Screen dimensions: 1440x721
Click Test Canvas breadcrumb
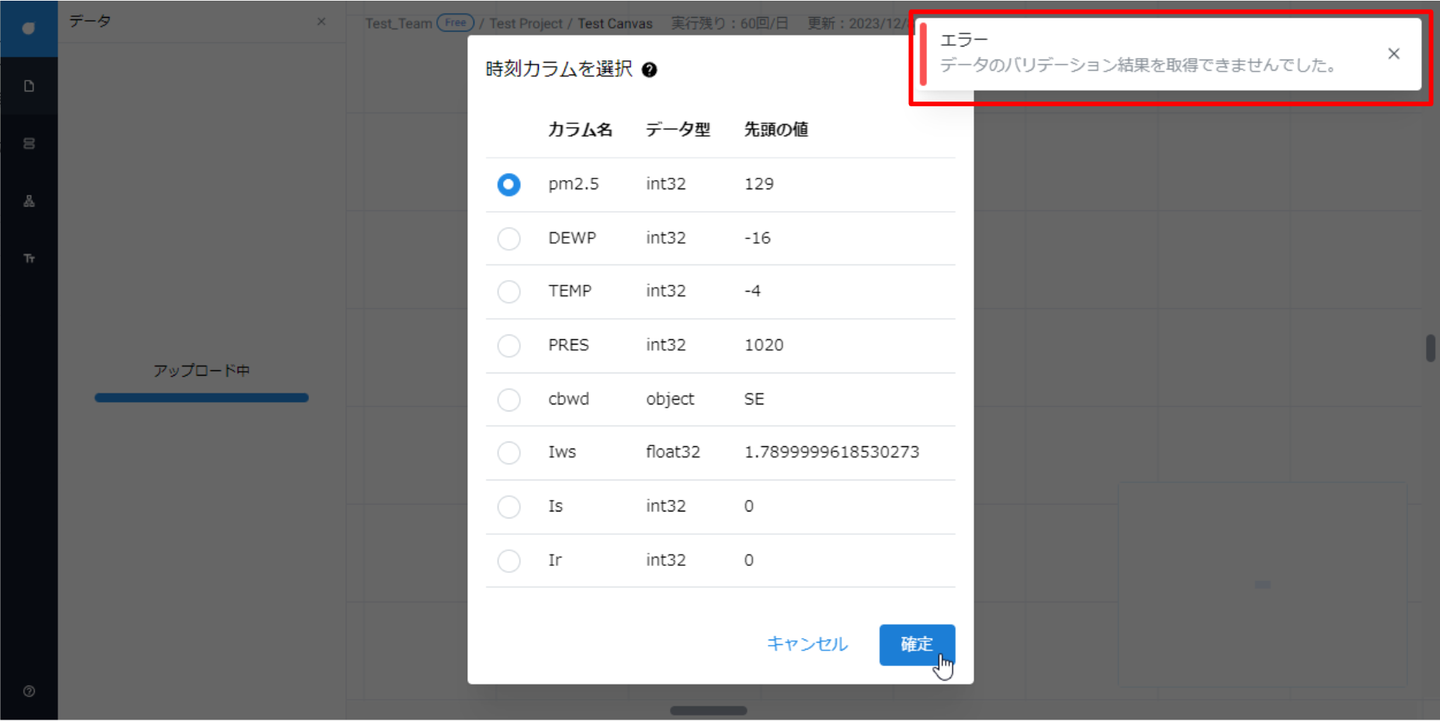(x=615, y=23)
